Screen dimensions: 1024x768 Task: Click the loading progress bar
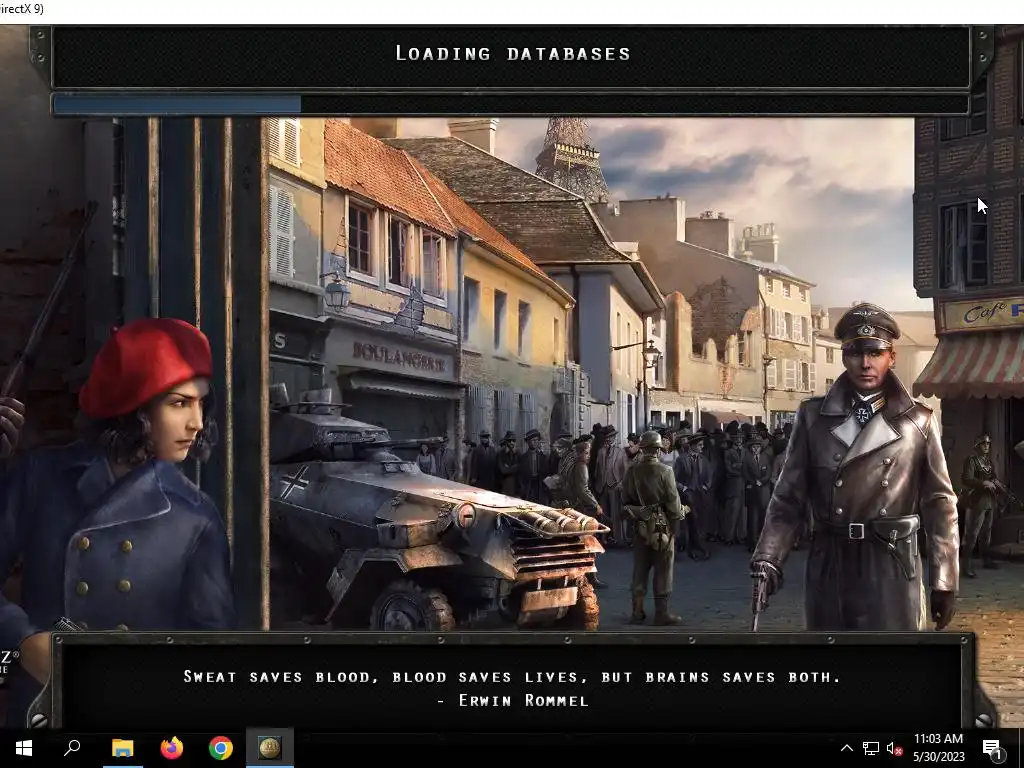pos(511,104)
